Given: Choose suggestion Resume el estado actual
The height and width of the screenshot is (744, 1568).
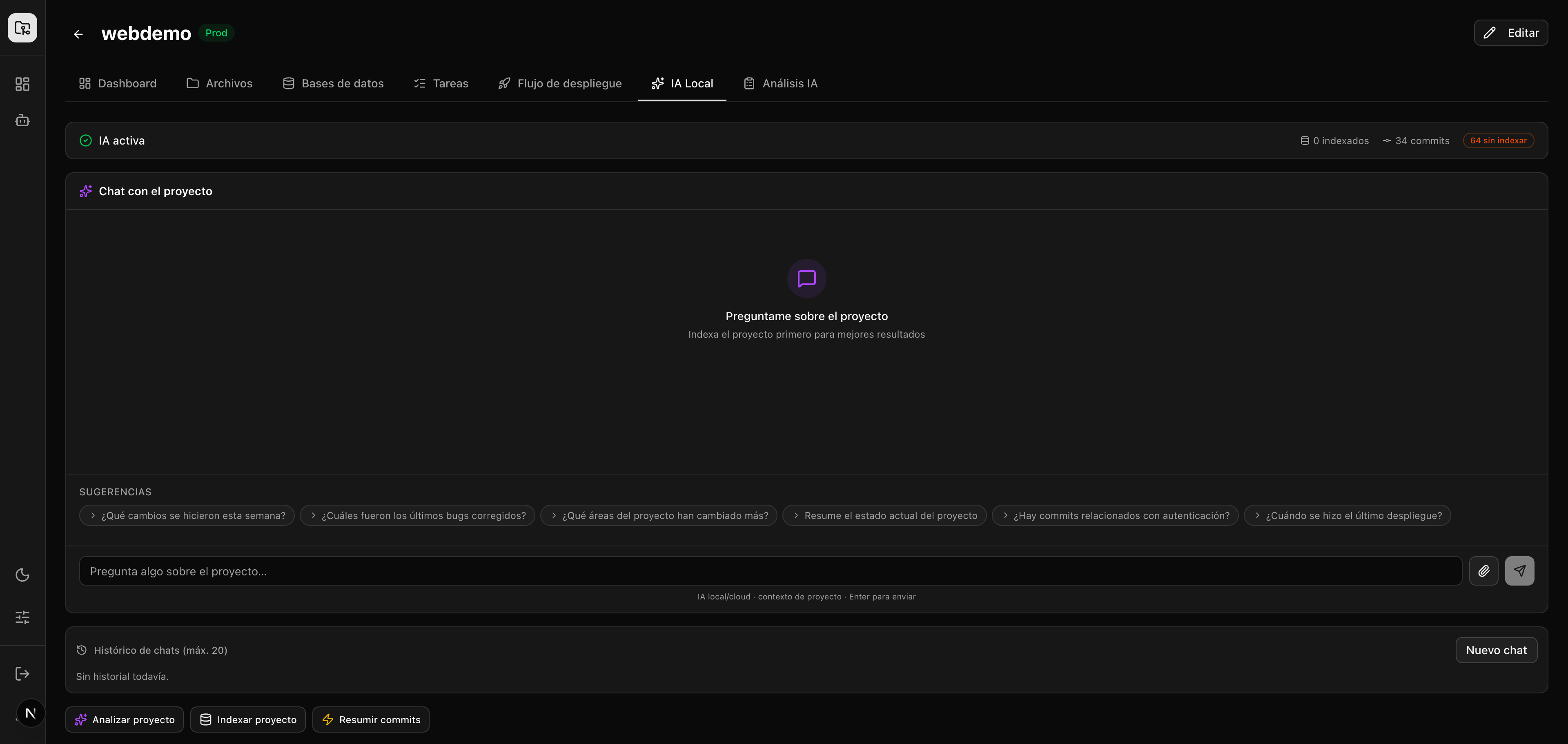Looking at the screenshot, I should (884, 516).
